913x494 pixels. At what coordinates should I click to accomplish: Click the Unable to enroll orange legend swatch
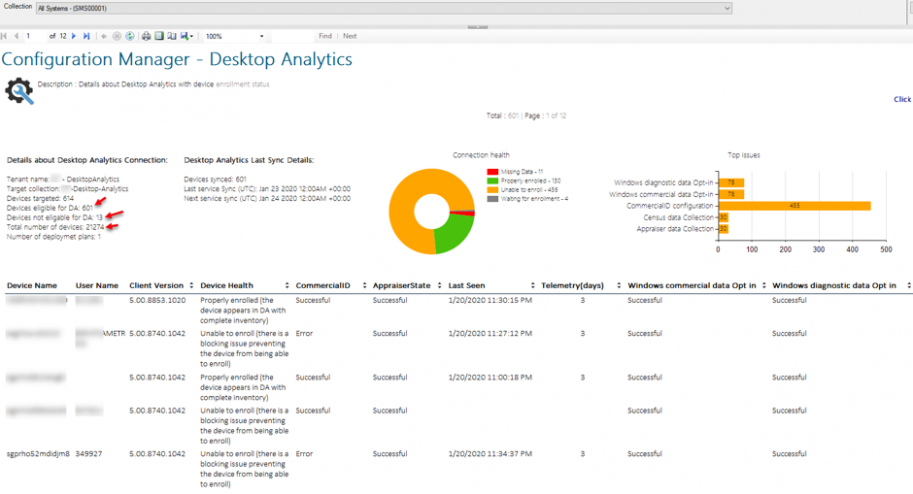493,190
